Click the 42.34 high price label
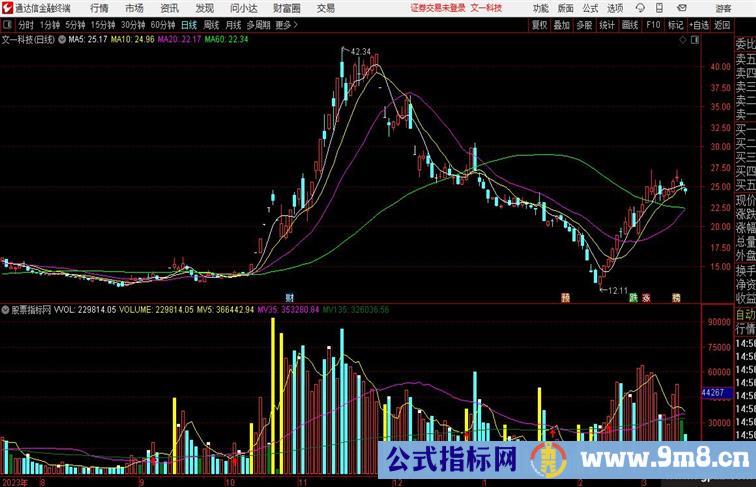756x487 pixels. [361, 52]
